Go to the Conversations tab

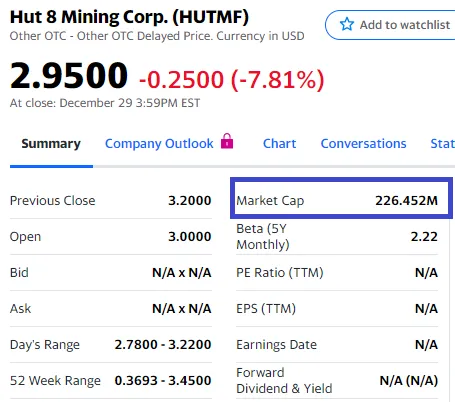click(x=363, y=144)
